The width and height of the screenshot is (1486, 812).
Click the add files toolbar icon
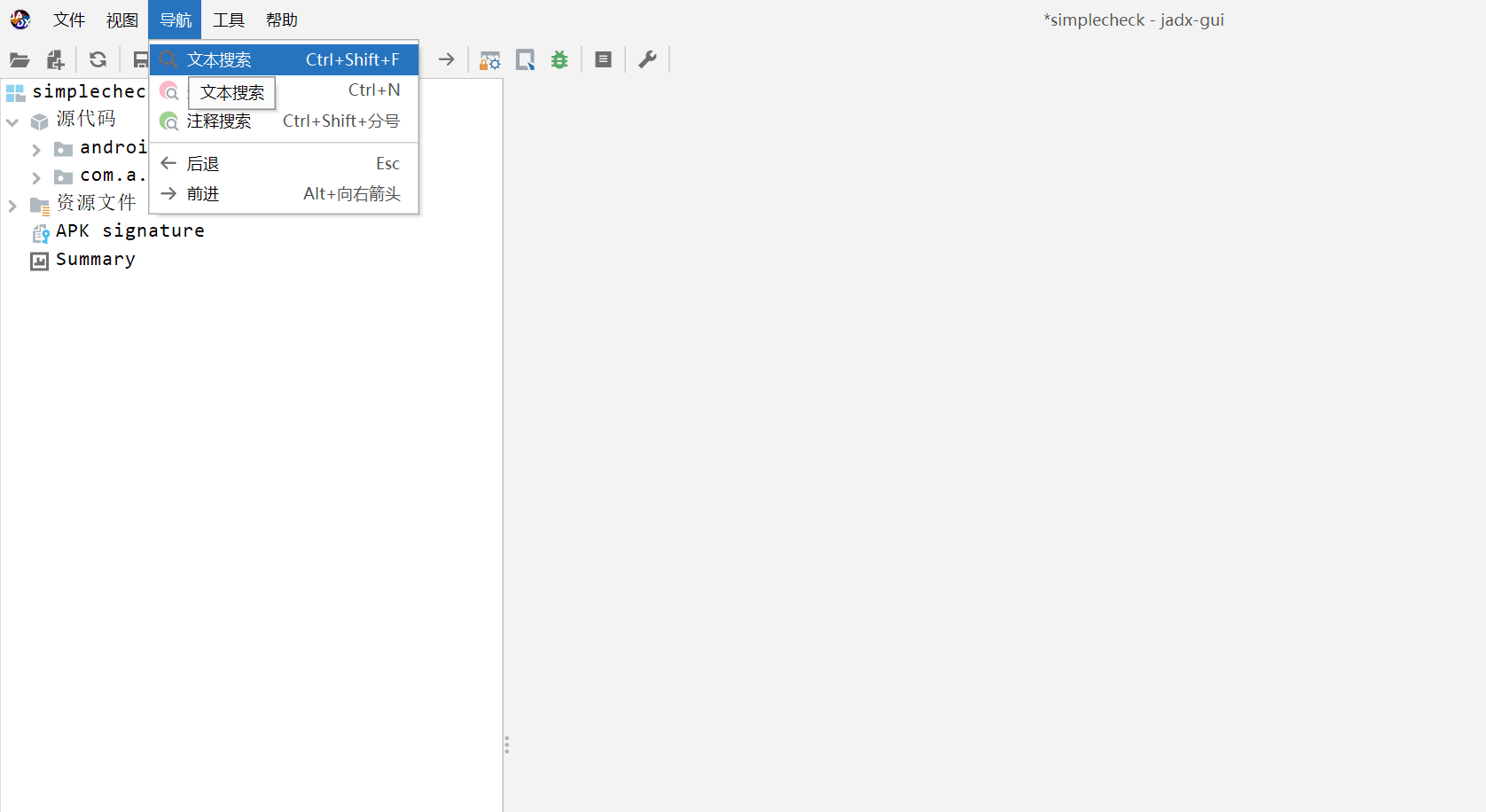(x=56, y=60)
